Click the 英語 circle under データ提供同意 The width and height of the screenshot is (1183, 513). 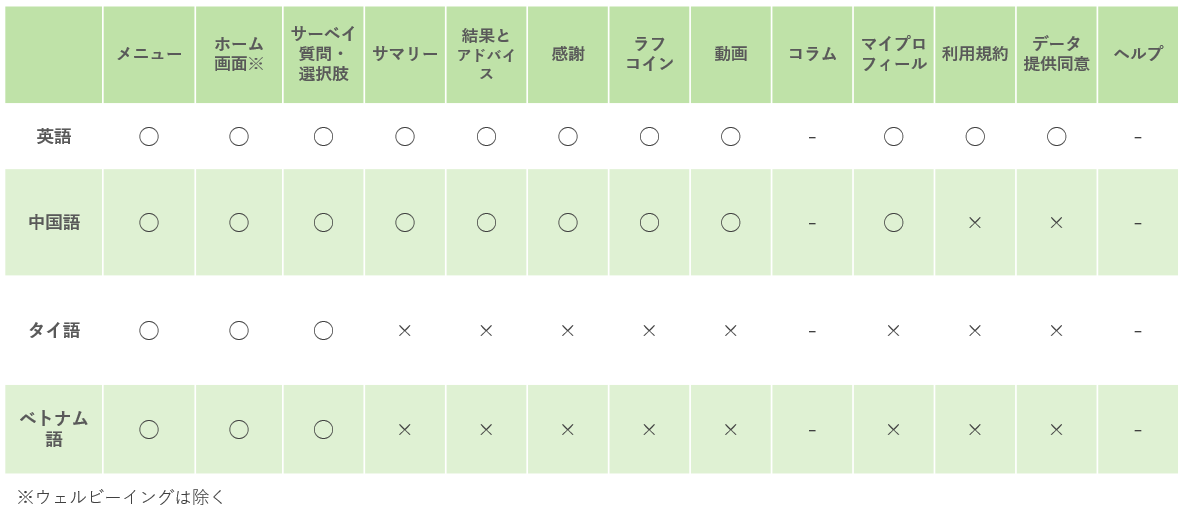coord(1057,137)
